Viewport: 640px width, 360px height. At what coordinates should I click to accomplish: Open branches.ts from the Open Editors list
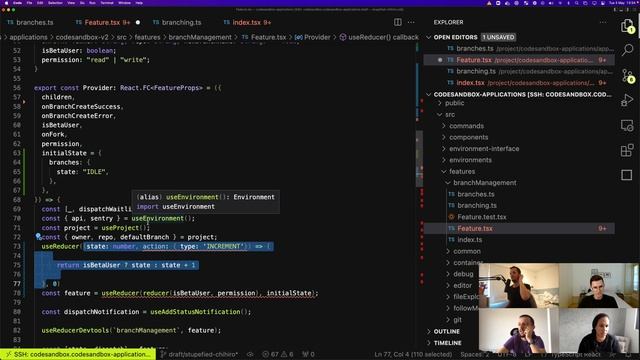coord(519,49)
